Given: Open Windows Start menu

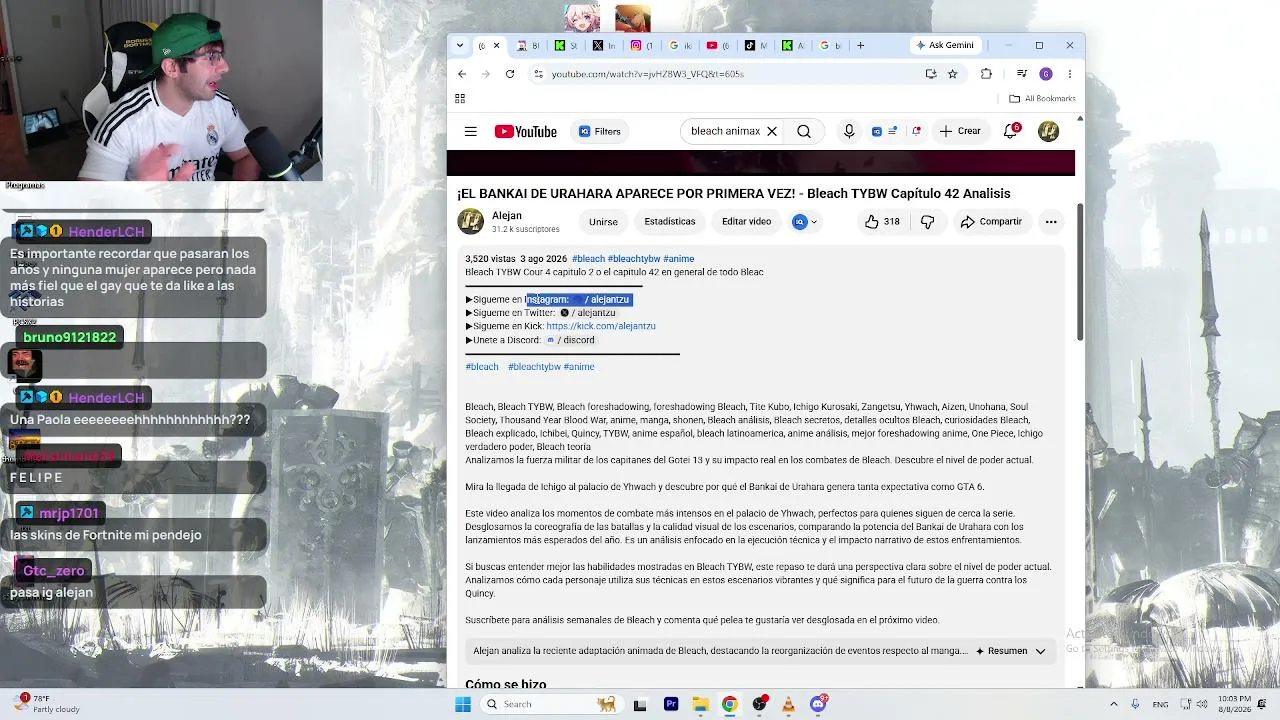Looking at the screenshot, I should click(x=462, y=704).
